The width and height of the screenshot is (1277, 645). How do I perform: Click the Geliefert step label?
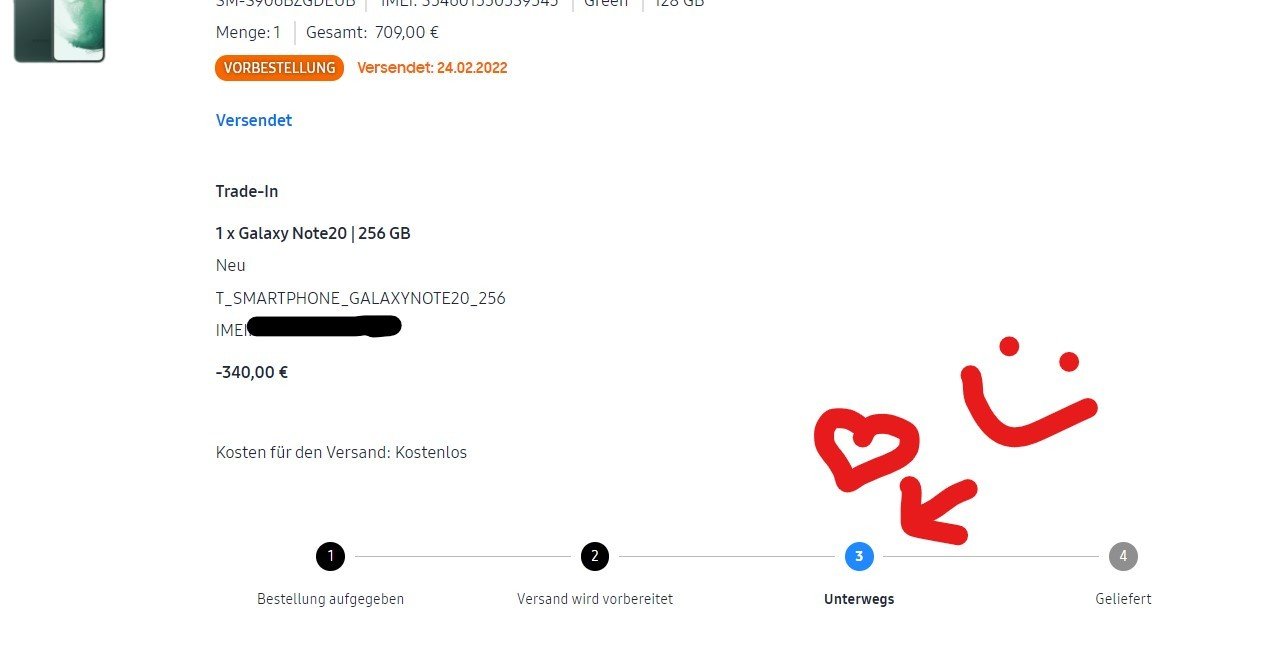(1123, 599)
